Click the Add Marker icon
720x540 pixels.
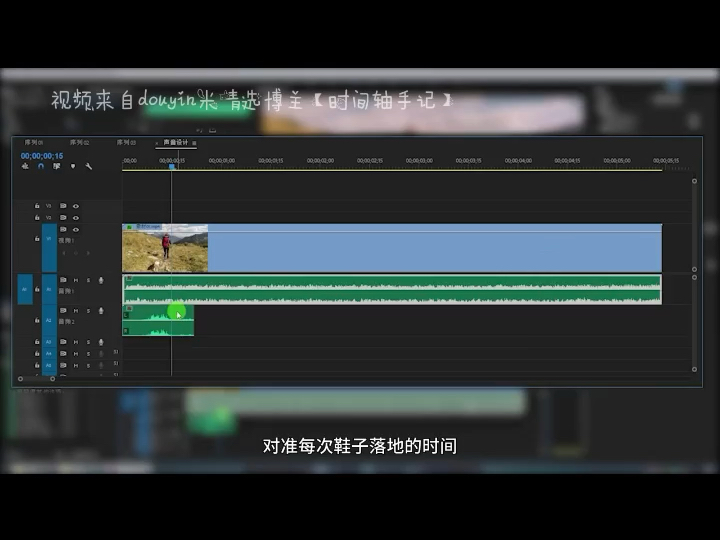(x=73, y=166)
